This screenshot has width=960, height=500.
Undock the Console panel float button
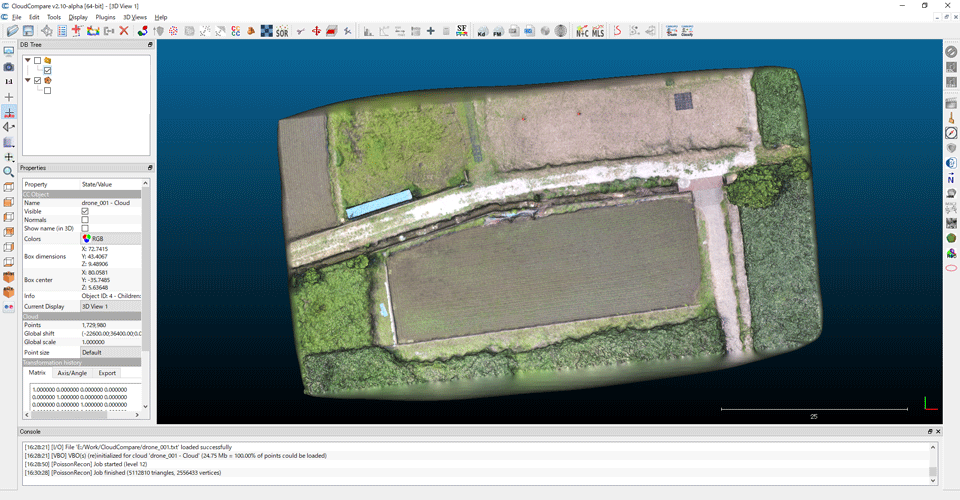pyautogui.click(x=929, y=431)
